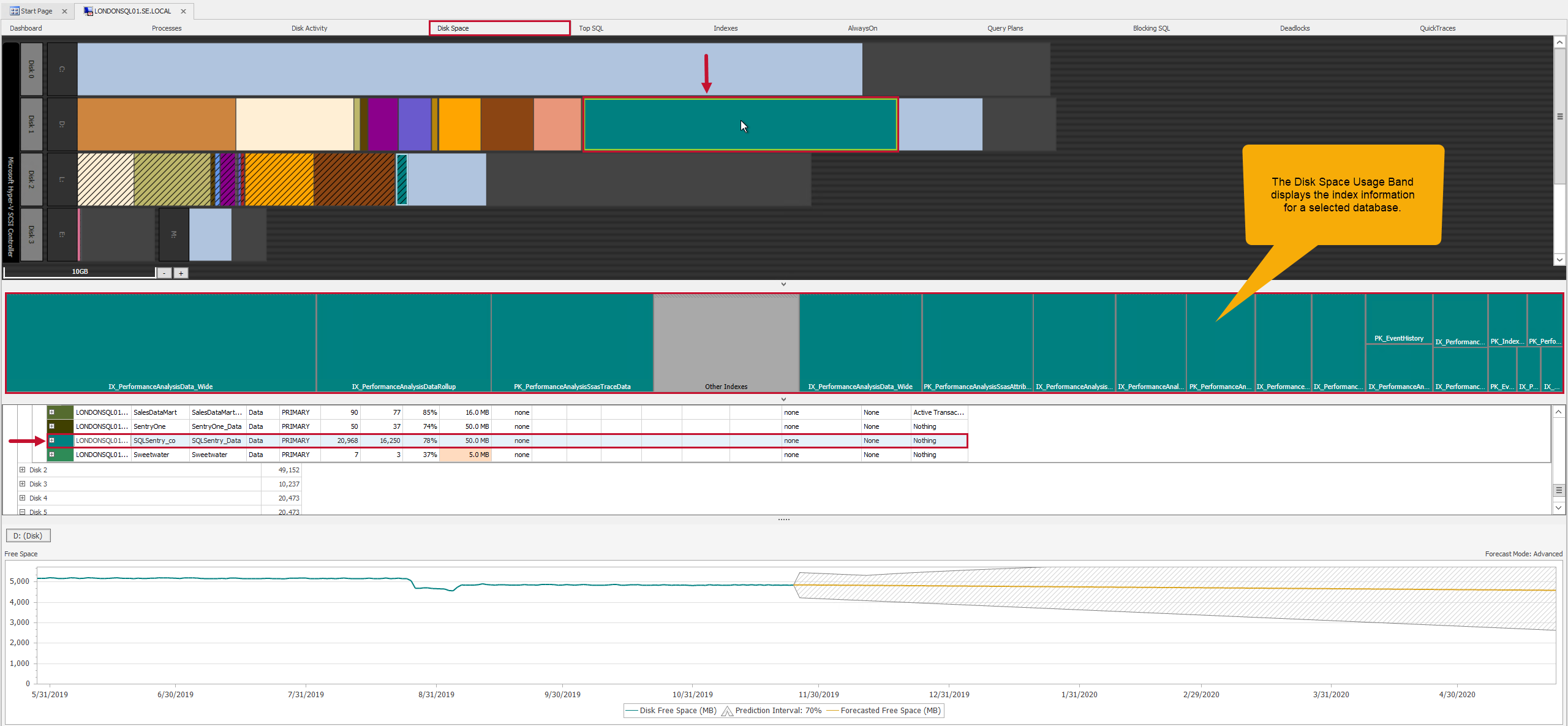This screenshot has height=726, width=1568.
Task: Expand the SentryOne database row
Action: (x=52, y=426)
